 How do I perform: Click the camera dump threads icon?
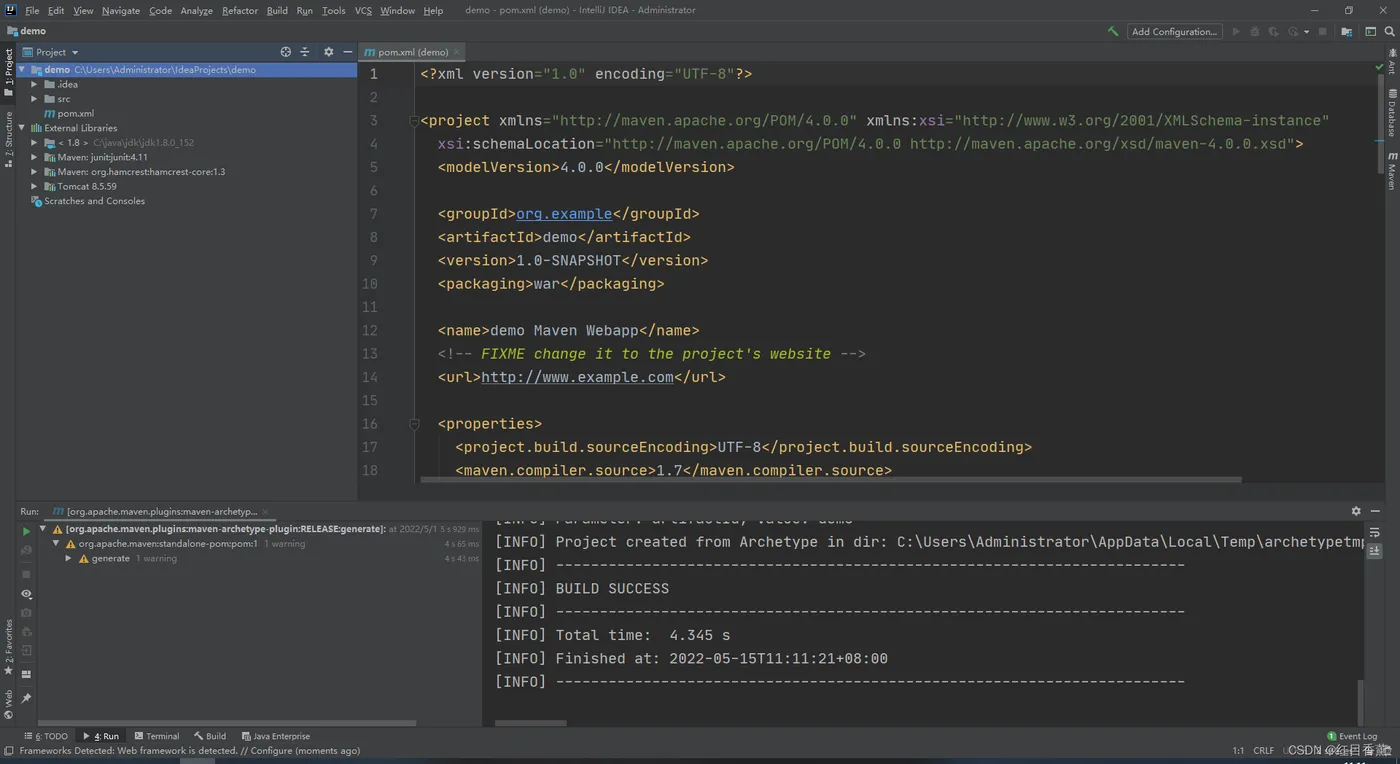(x=26, y=612)
